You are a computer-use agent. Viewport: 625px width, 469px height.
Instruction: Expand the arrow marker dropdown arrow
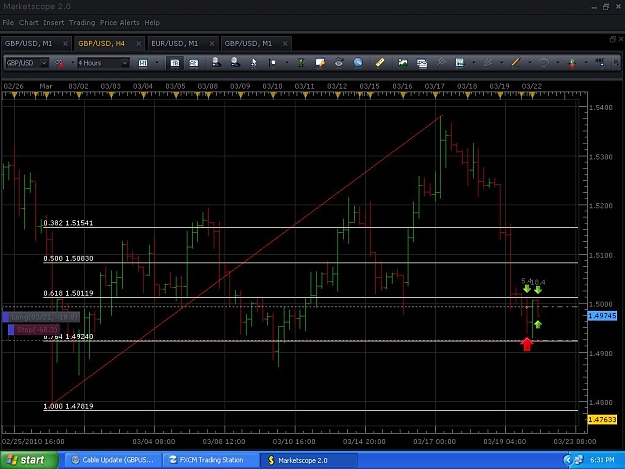586,63
